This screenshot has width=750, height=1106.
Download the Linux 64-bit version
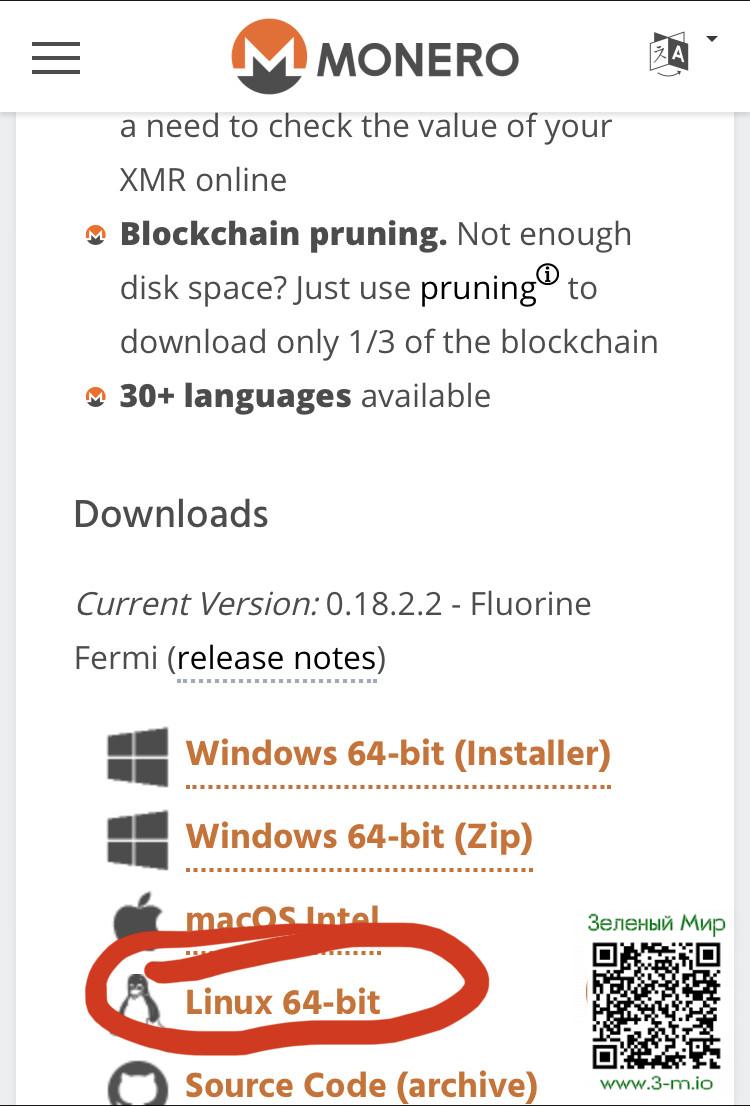pos(283,1001)
